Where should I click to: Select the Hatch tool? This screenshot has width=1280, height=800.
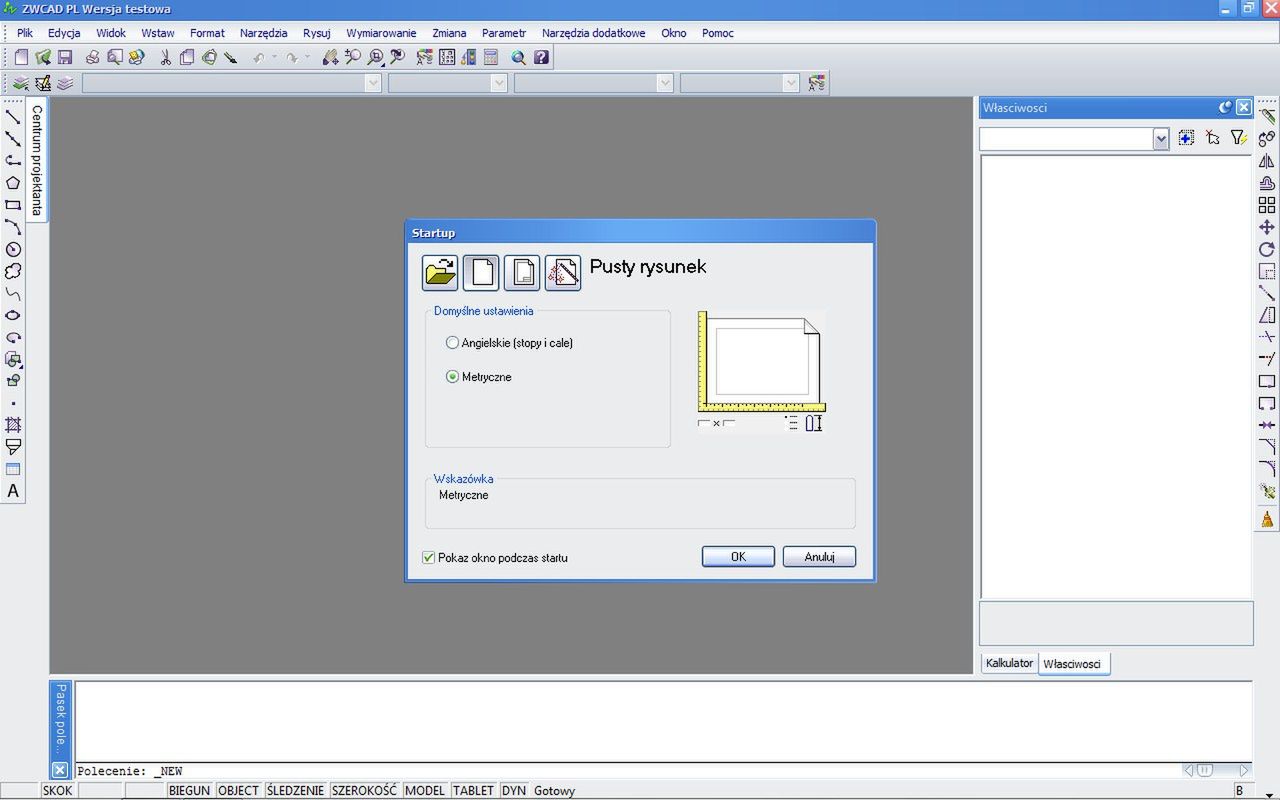(13, 425)
